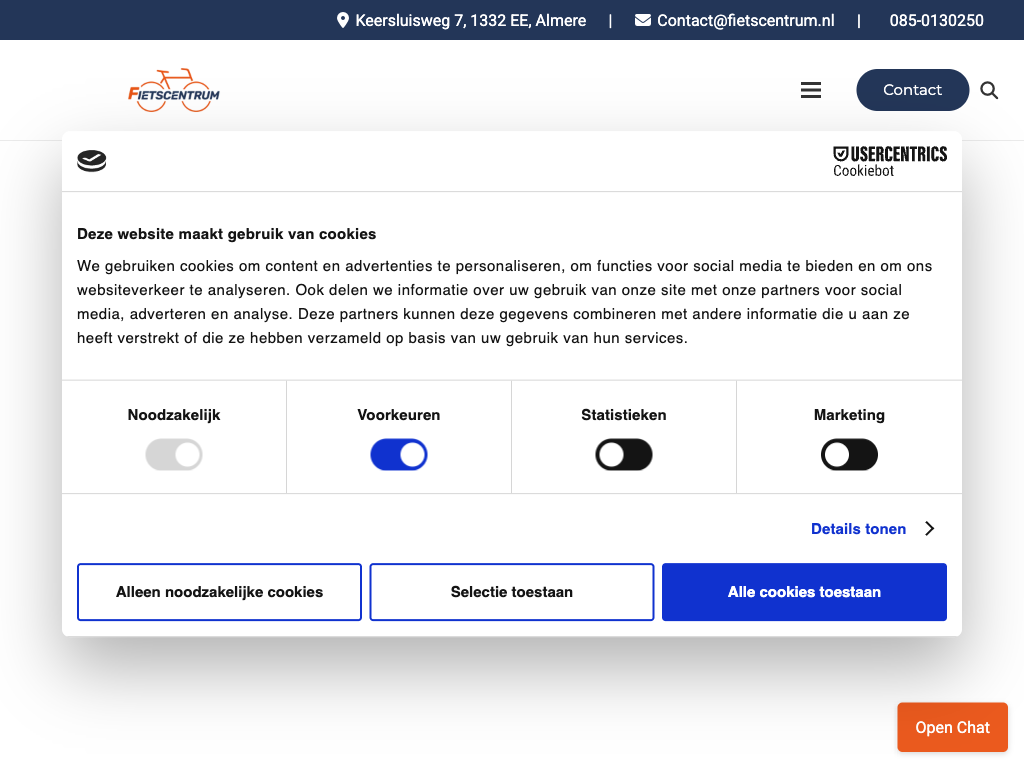Enable the Statistieken cookies toggle
Screen dimensions: 1024x768
pyautogui.click(x=624, y=456)
